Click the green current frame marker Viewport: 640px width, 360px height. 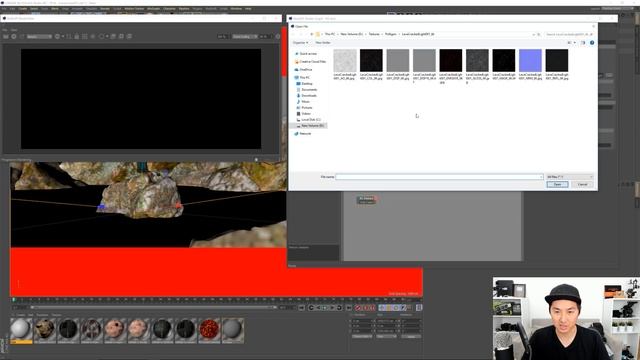13,300
